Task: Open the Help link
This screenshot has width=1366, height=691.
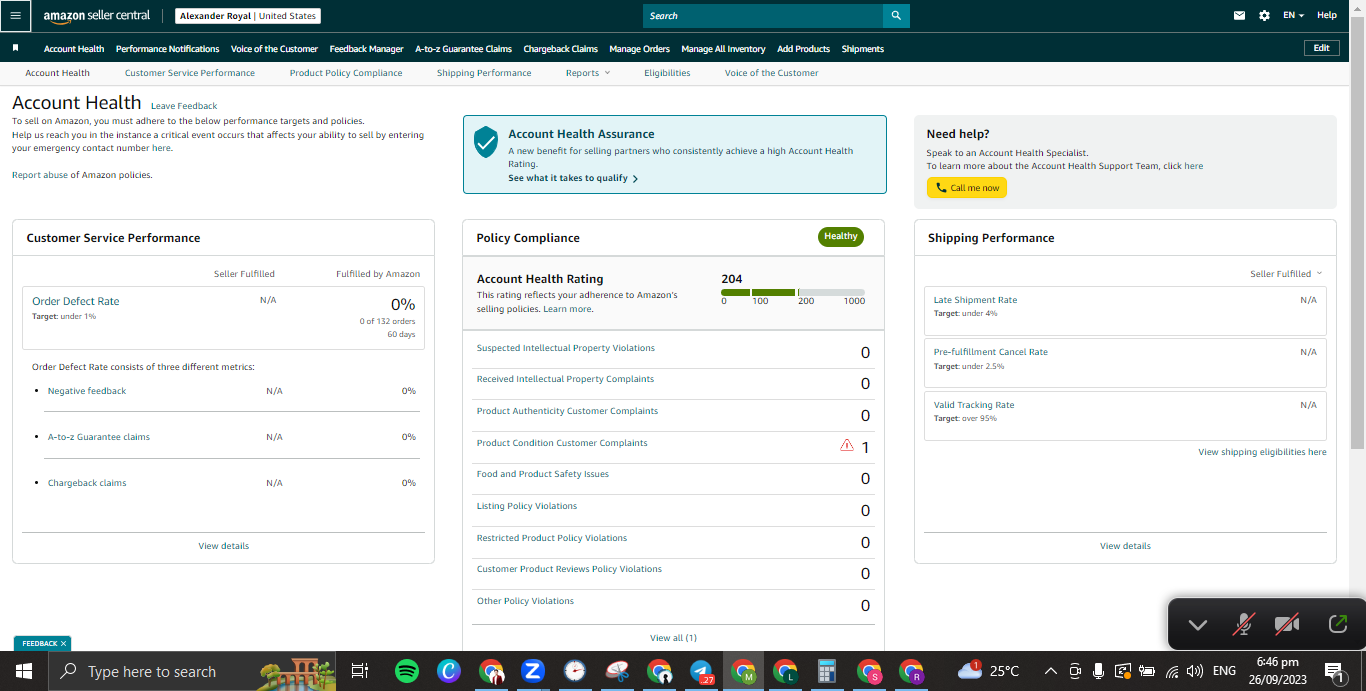Action: coord(1327,16)
